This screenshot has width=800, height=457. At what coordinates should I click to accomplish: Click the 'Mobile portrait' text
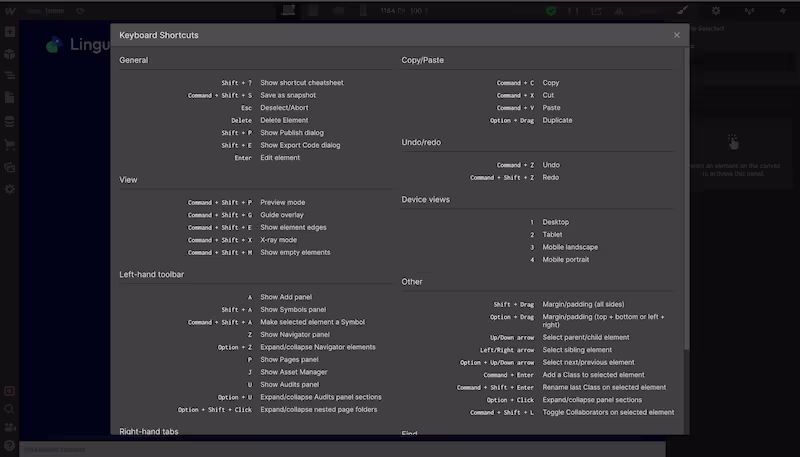coord(565,260)
